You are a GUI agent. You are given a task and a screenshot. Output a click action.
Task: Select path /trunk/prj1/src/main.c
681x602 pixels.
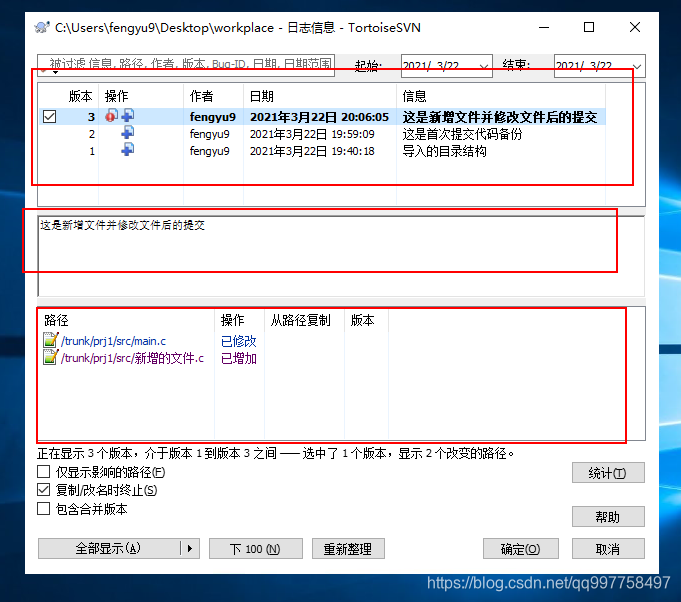click(x=113, y=341)
